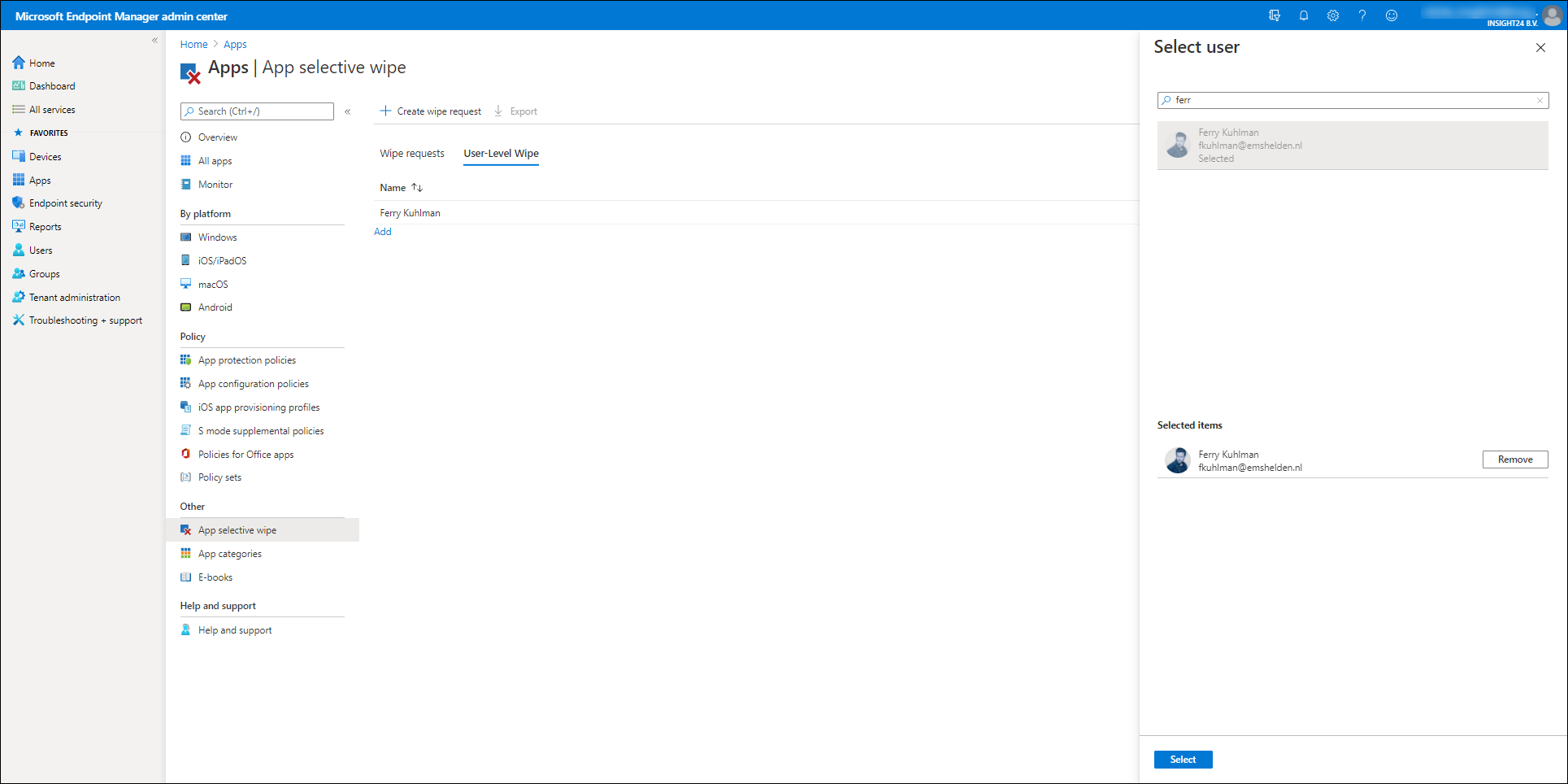Click the Export button

pos(515,111)
